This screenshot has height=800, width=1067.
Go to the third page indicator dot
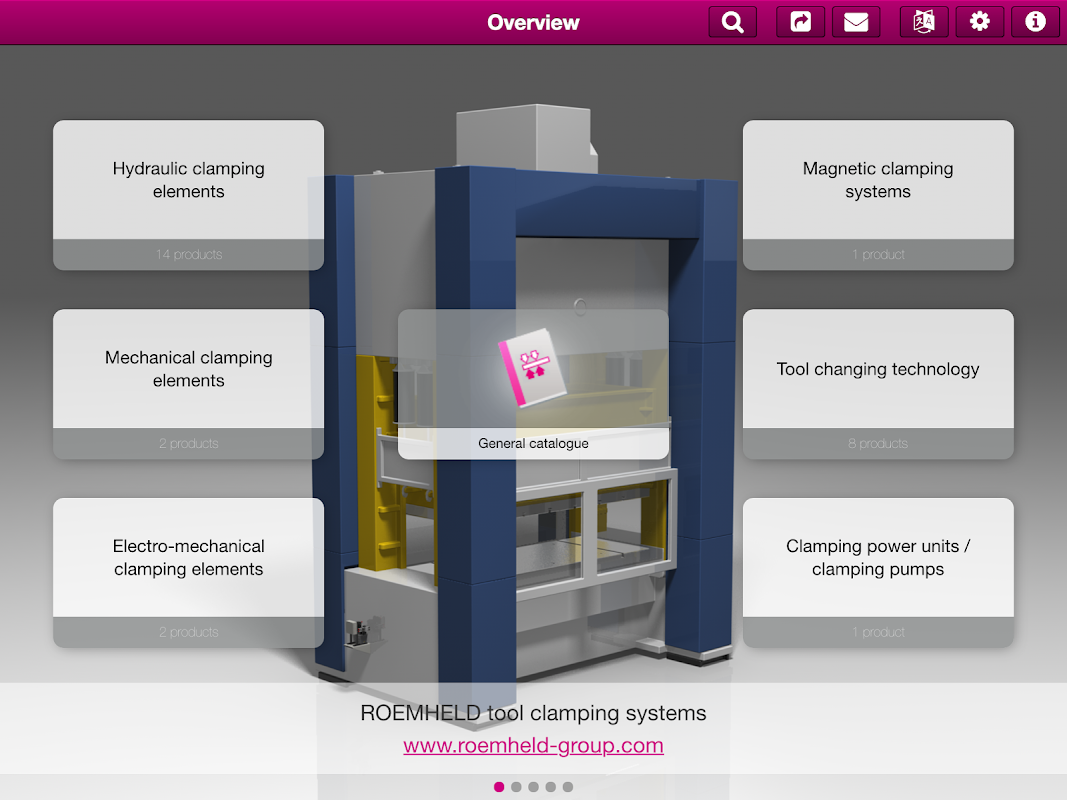(534, 787)
